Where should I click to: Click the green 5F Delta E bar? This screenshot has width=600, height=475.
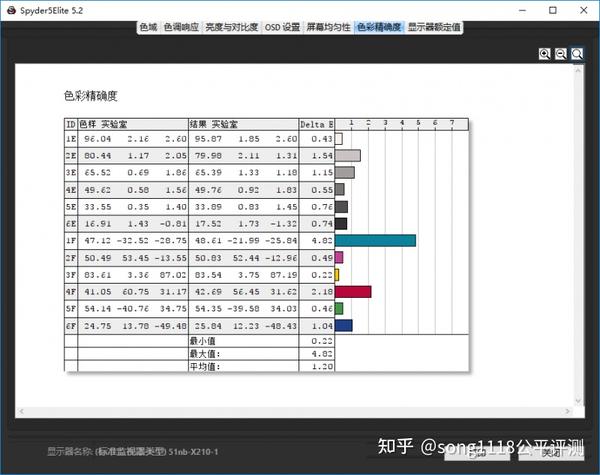(339, 309)
